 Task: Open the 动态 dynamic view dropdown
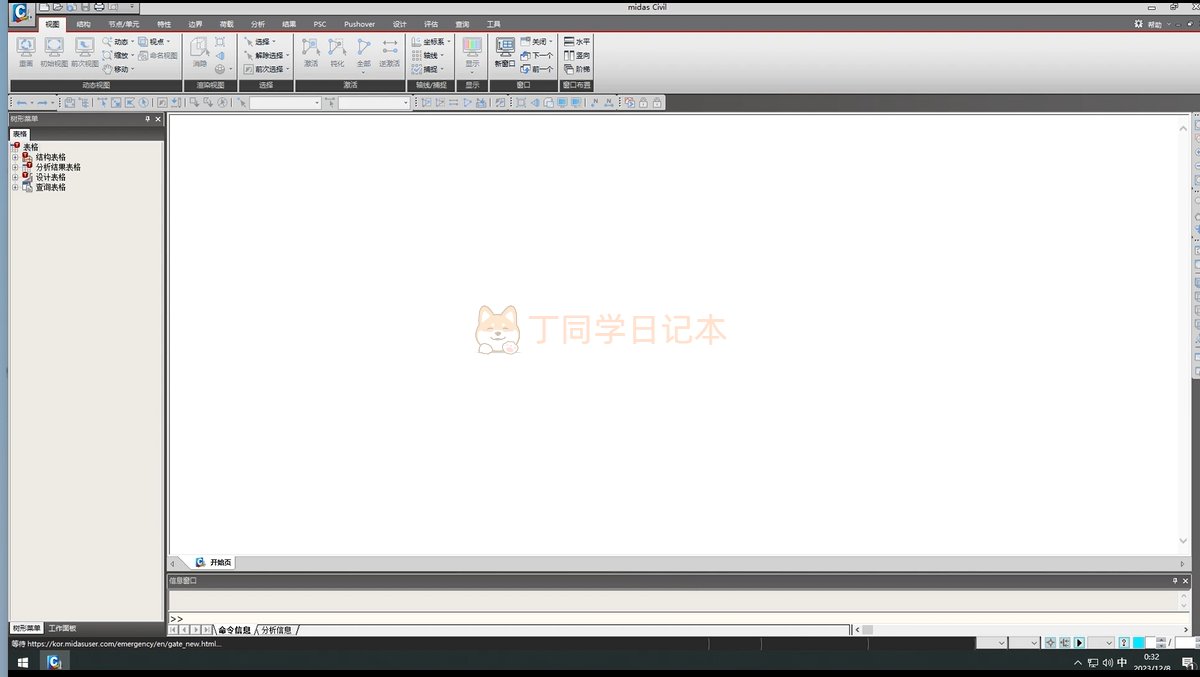pyautogui.click(x=118, y=42)
